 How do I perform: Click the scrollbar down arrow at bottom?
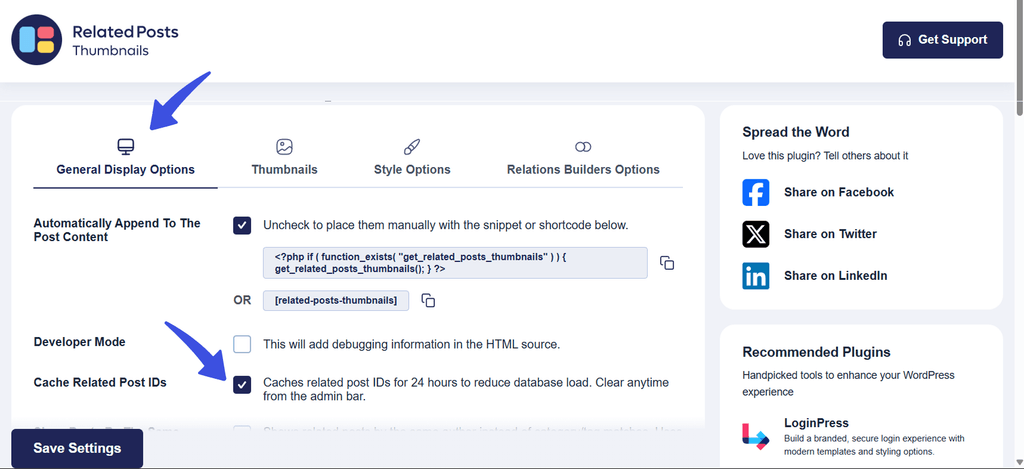[1019, 463]
